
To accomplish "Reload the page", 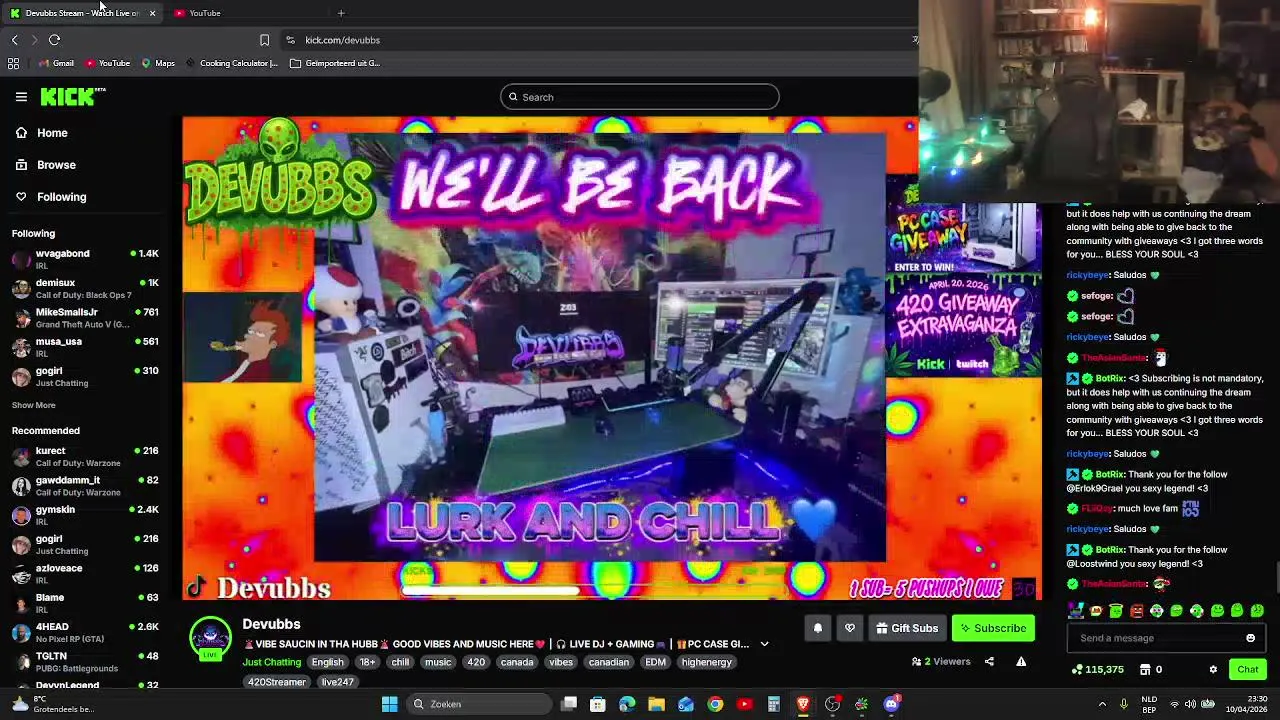I will pos(54,40).
